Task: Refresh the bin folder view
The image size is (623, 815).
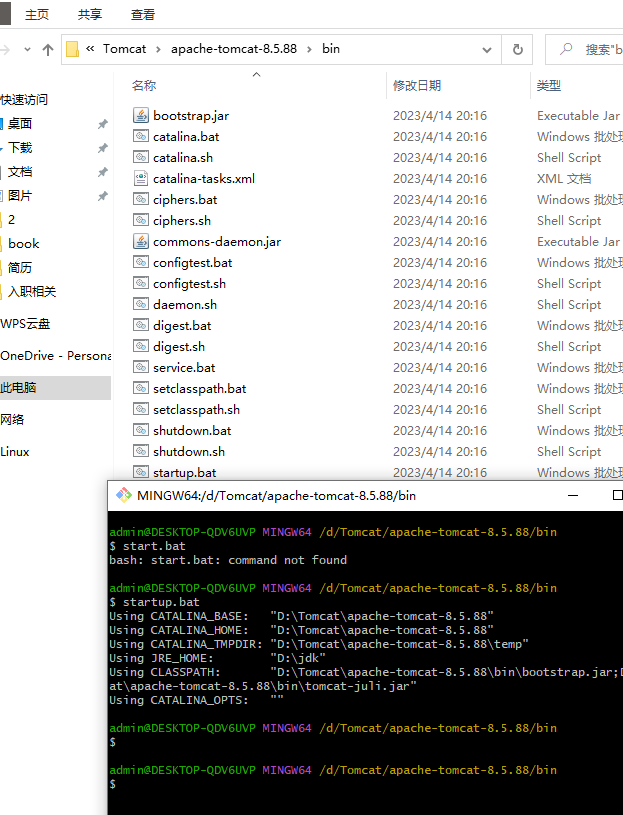Action: pos(518,49)
